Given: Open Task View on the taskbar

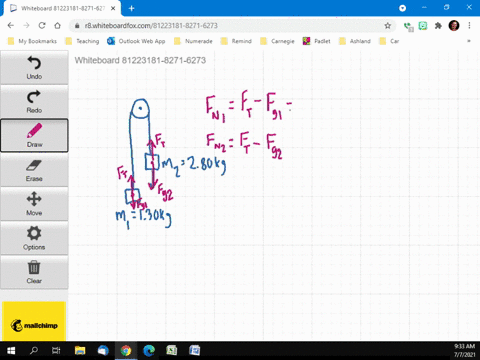Looking at the screenshot, I should click(x=56, y=351).
